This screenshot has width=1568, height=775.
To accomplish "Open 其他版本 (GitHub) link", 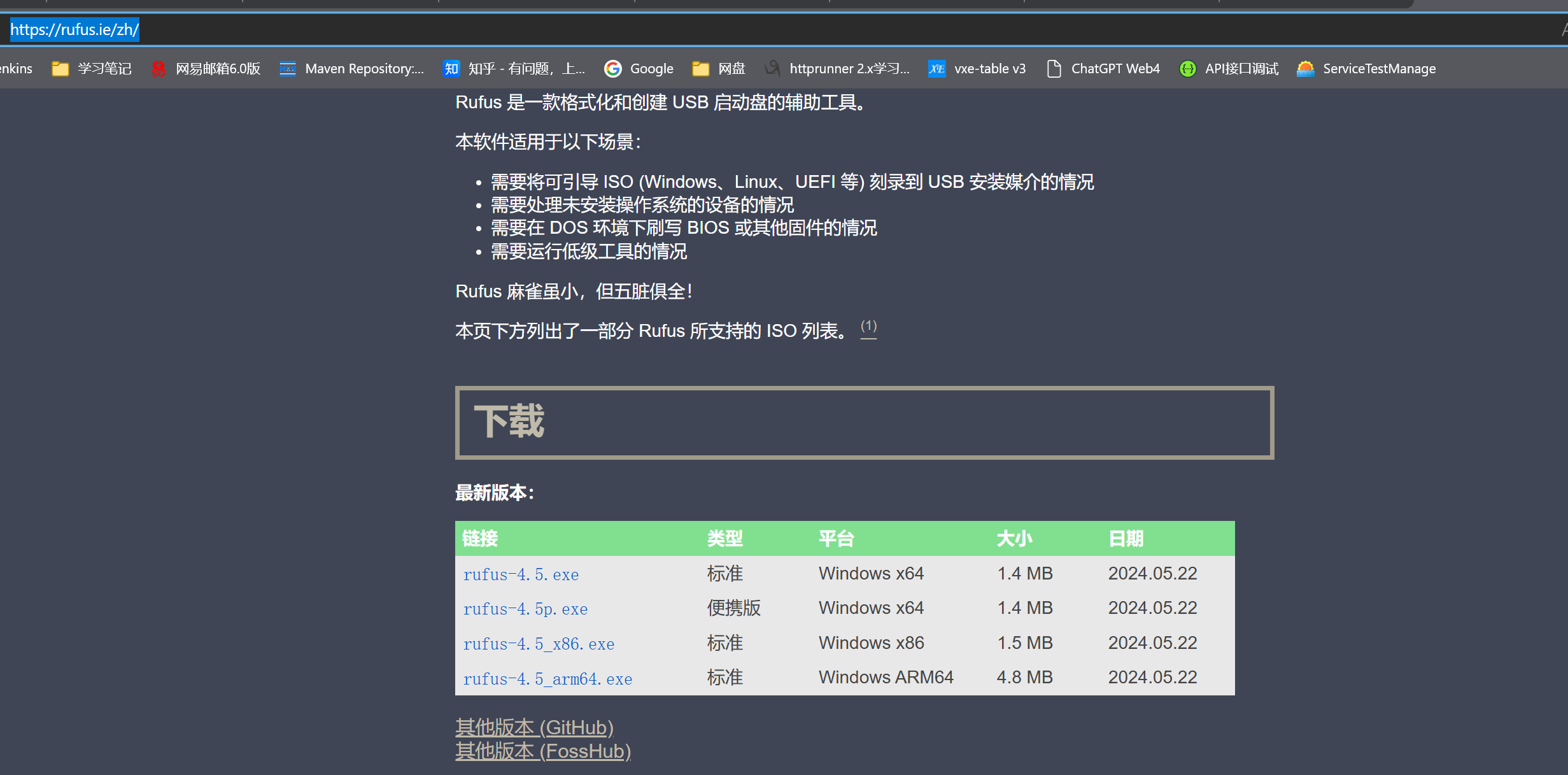I will [534, 727].
